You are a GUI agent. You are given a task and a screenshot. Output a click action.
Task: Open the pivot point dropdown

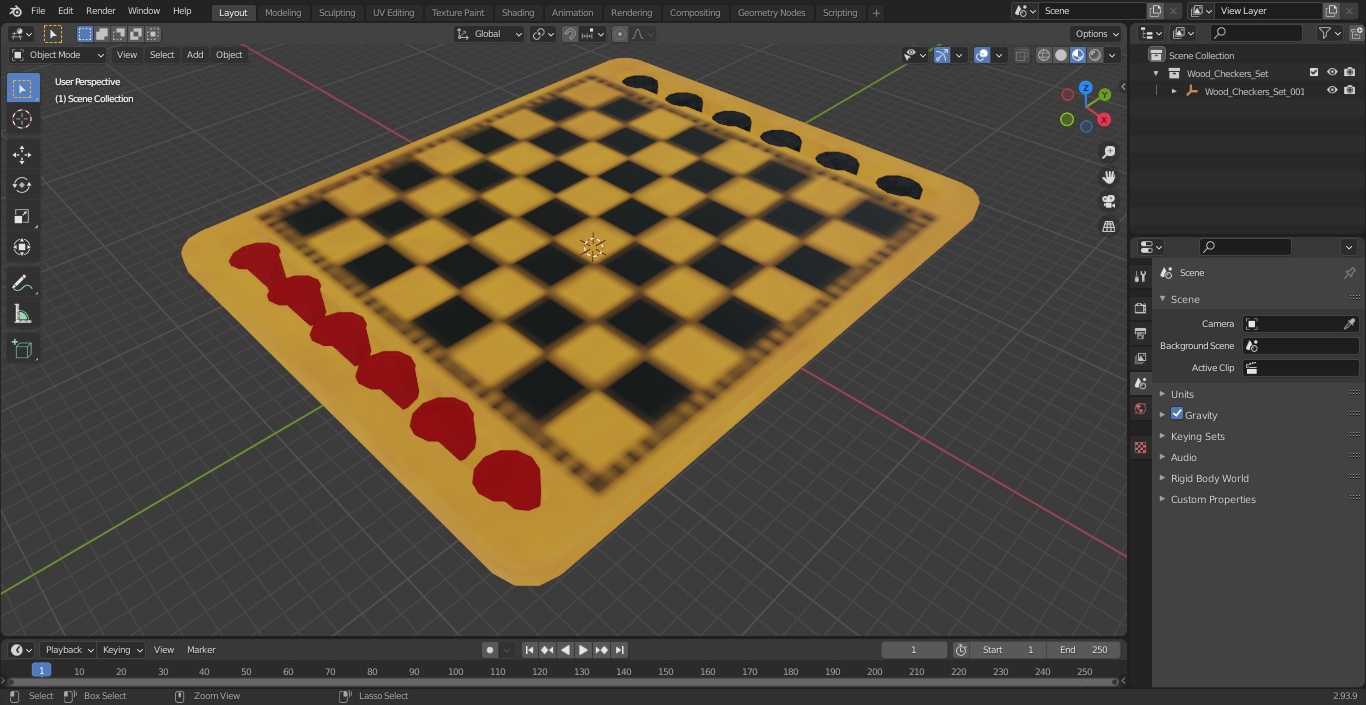pos(543,34)
